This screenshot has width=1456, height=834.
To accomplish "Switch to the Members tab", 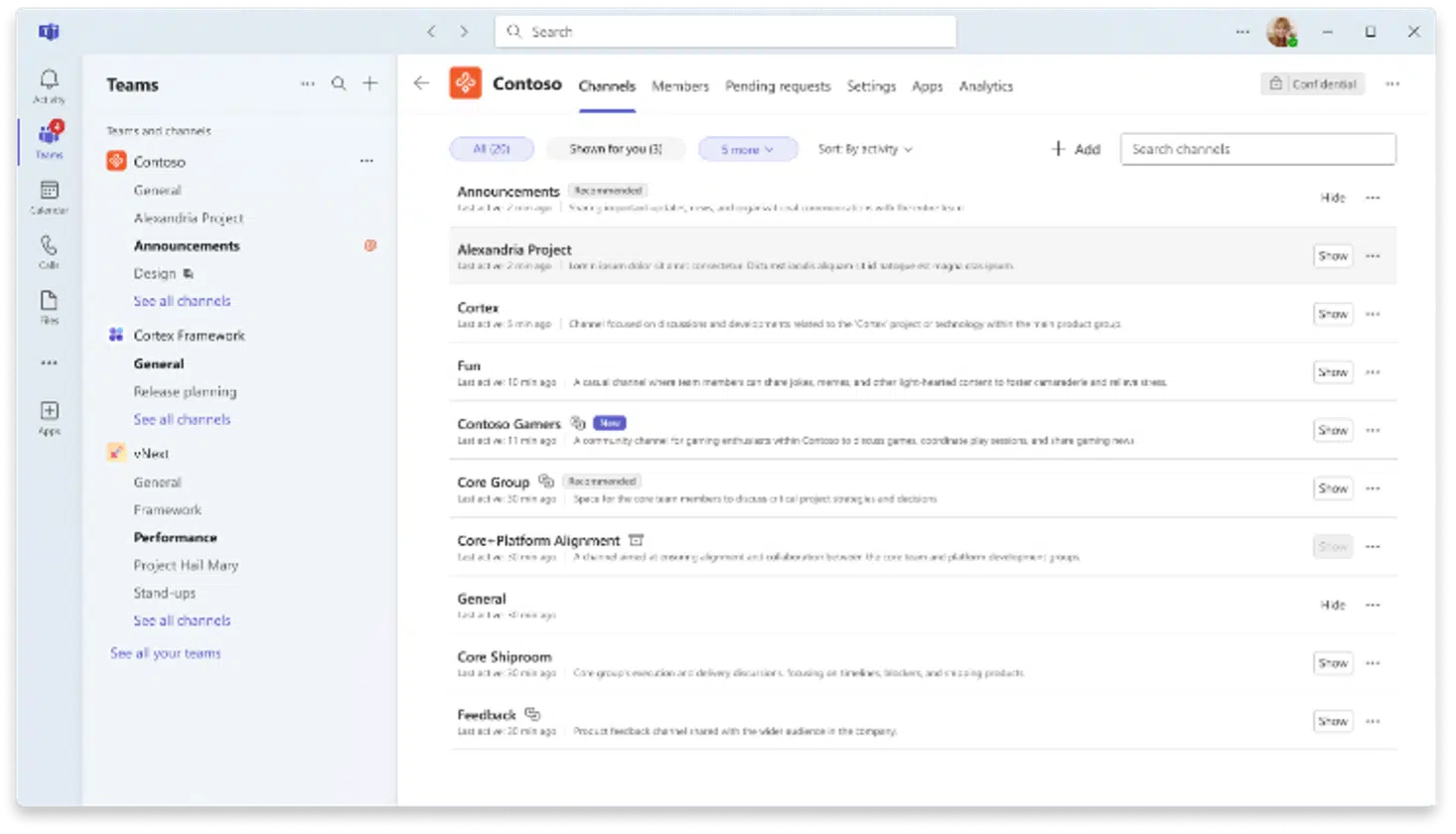I will (x=680, y=86).
